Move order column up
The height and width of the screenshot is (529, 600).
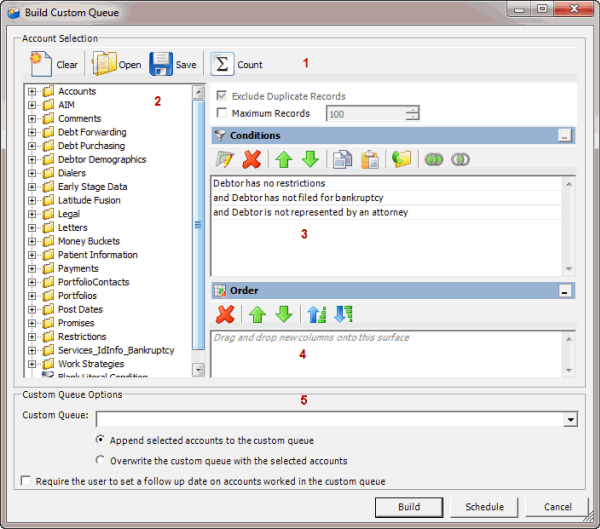click(257, 314)
